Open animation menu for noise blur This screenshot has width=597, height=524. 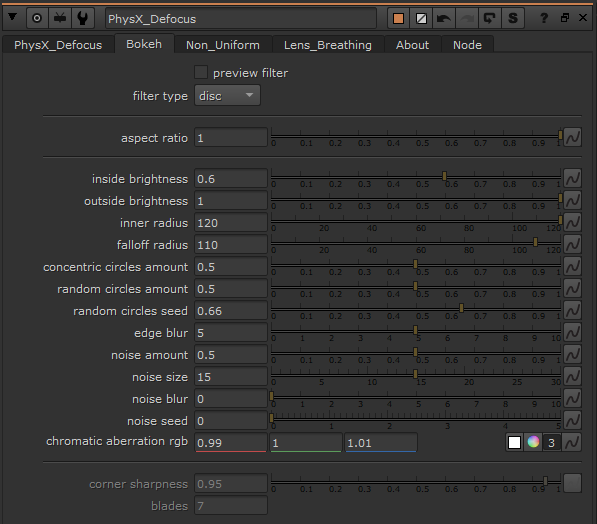(572, 399)
